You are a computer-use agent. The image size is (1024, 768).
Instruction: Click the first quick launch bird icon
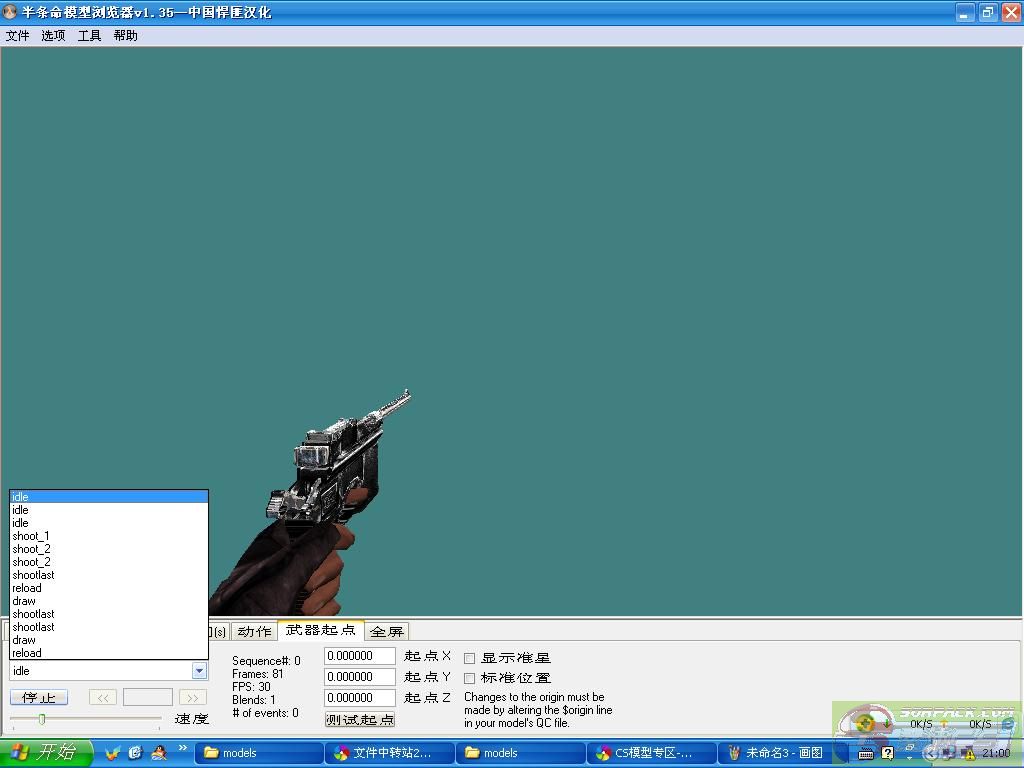point(112,753)
